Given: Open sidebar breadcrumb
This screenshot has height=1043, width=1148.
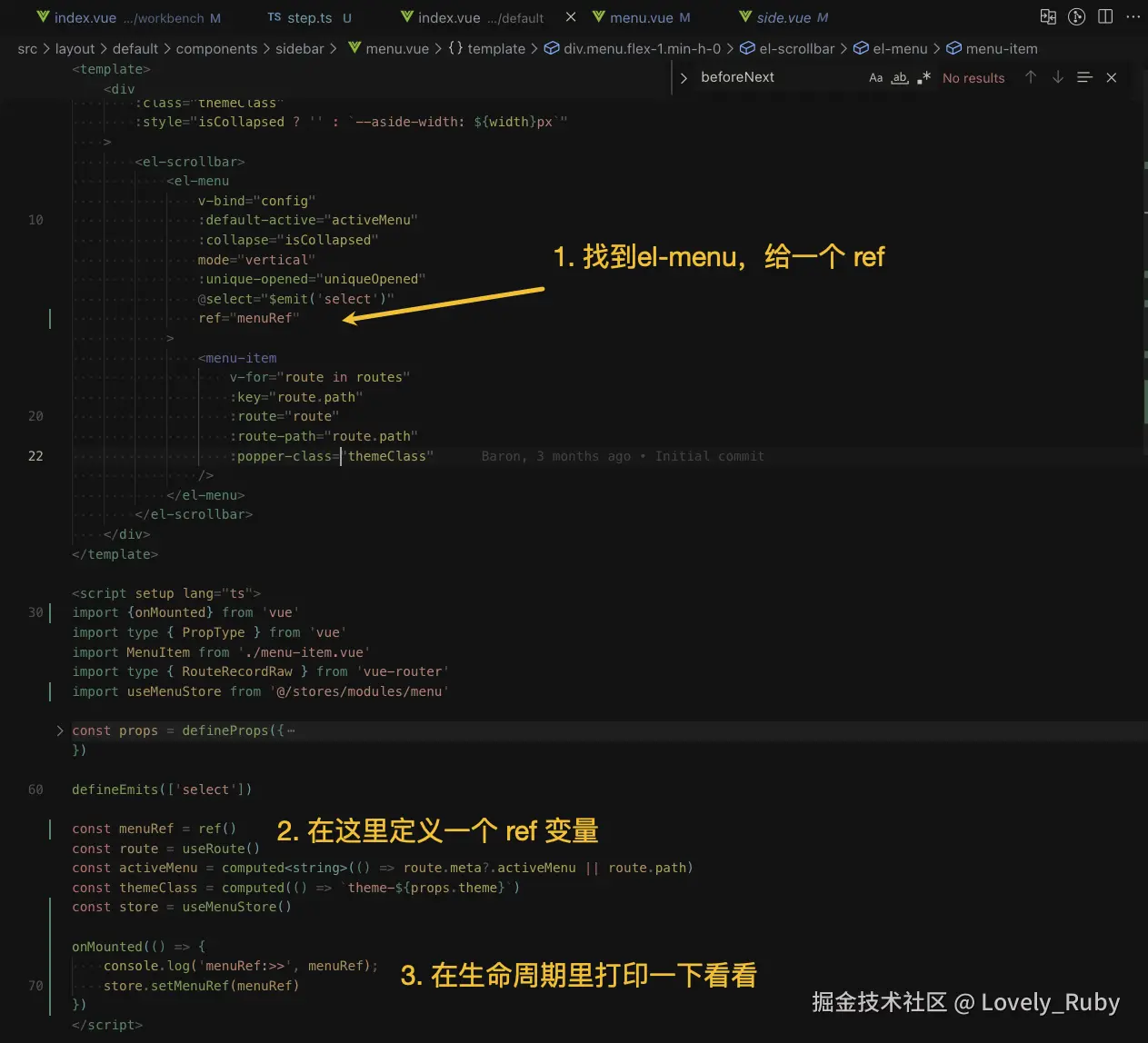Looking at the screenshot, I should pyautogui.click(x=300, y=48).
